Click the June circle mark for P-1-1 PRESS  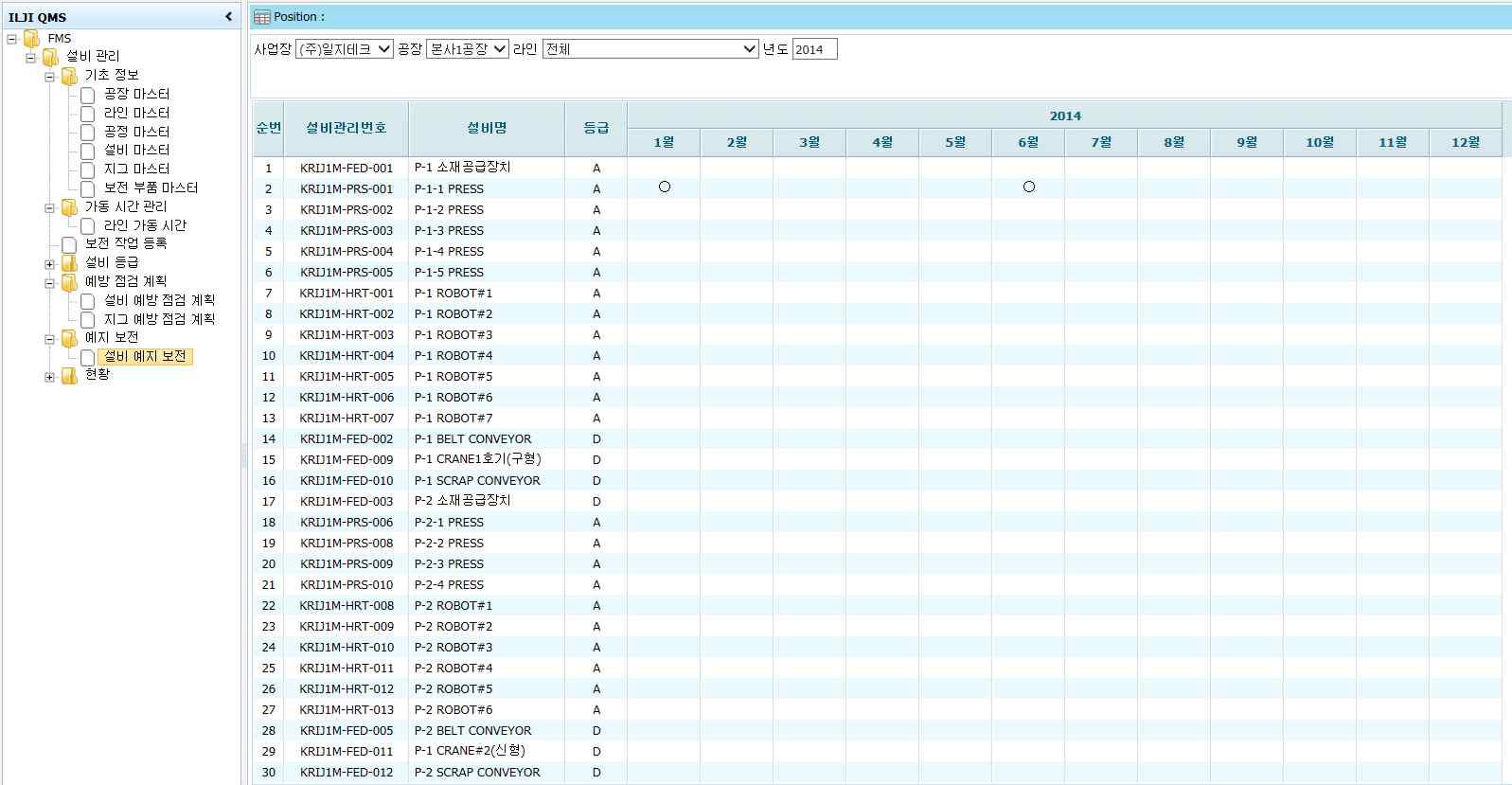[x=1029, y=187]
